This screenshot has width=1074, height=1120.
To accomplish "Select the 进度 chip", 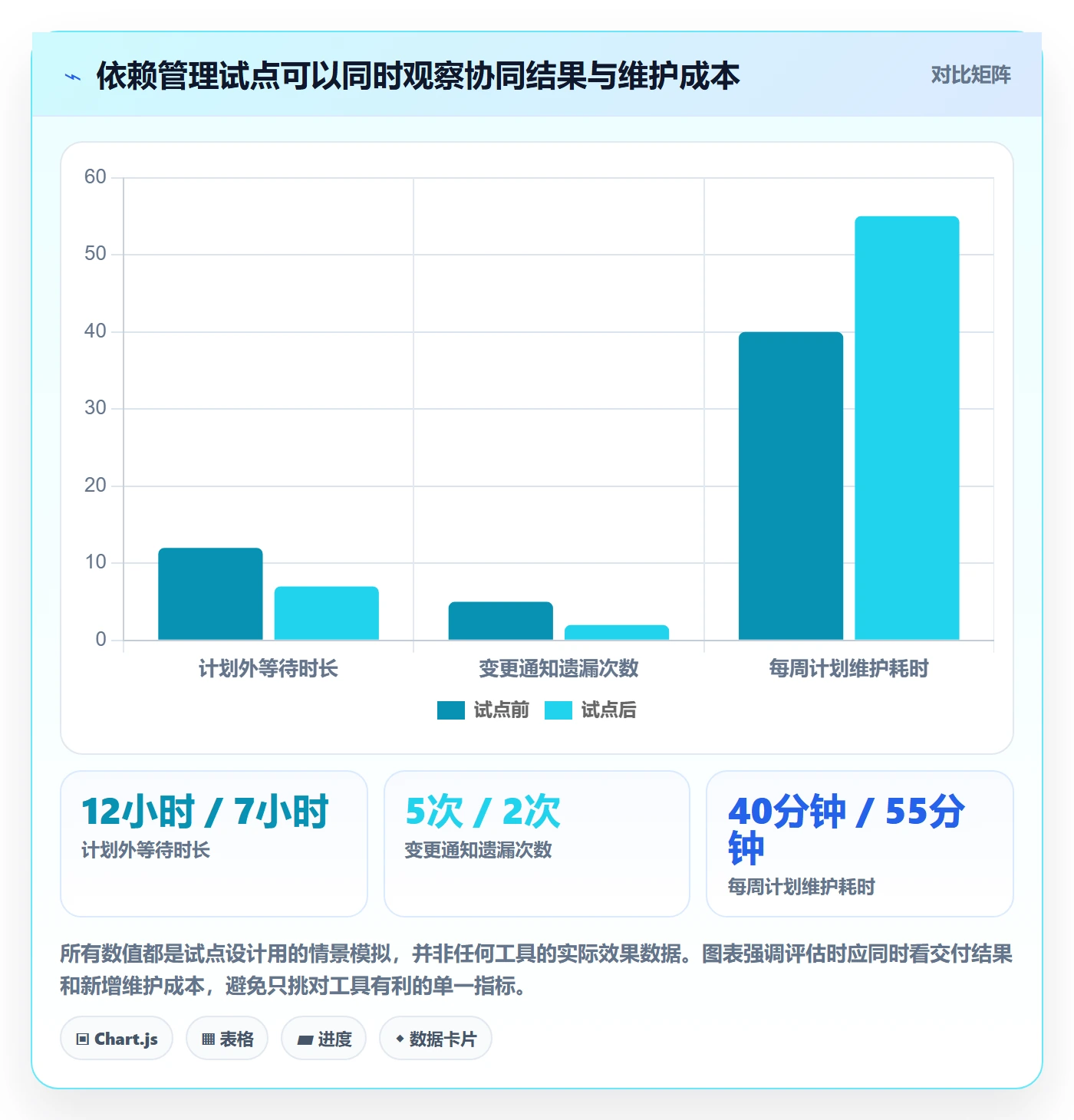I will tap(324, 1039).
